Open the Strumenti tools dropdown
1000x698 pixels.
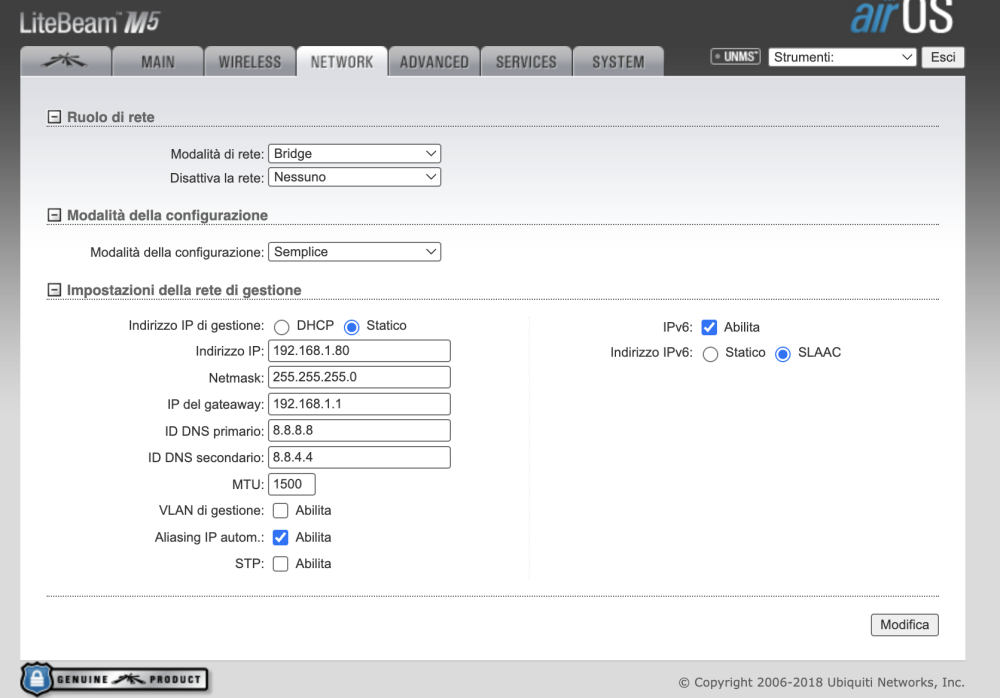click(x=842, y=57)
